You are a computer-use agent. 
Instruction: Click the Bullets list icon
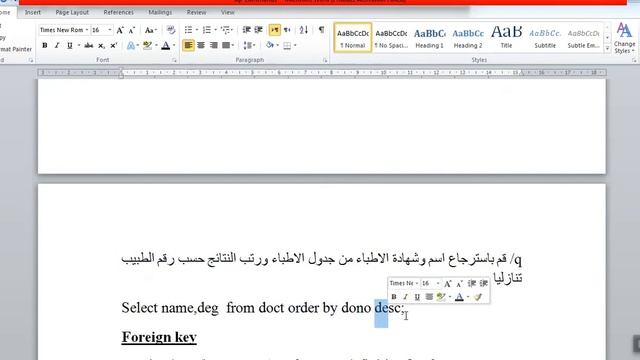point(188,30)
